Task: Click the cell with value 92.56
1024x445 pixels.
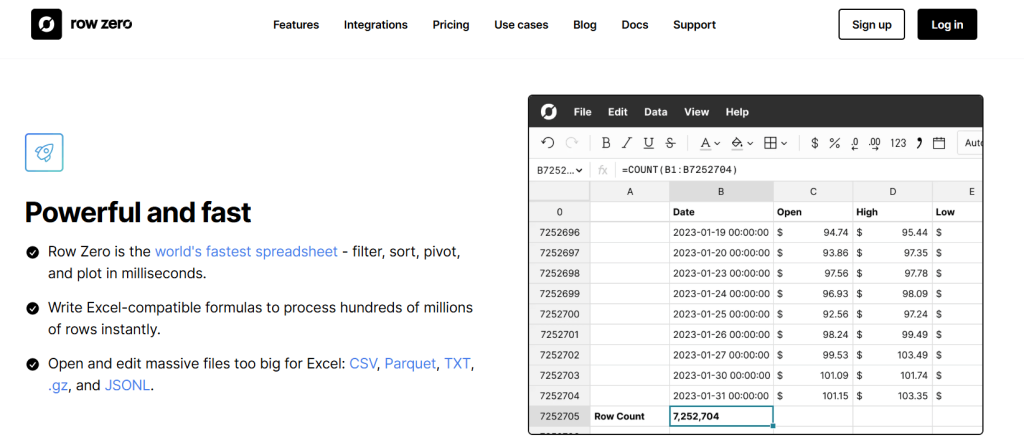Action: (813, 314)
